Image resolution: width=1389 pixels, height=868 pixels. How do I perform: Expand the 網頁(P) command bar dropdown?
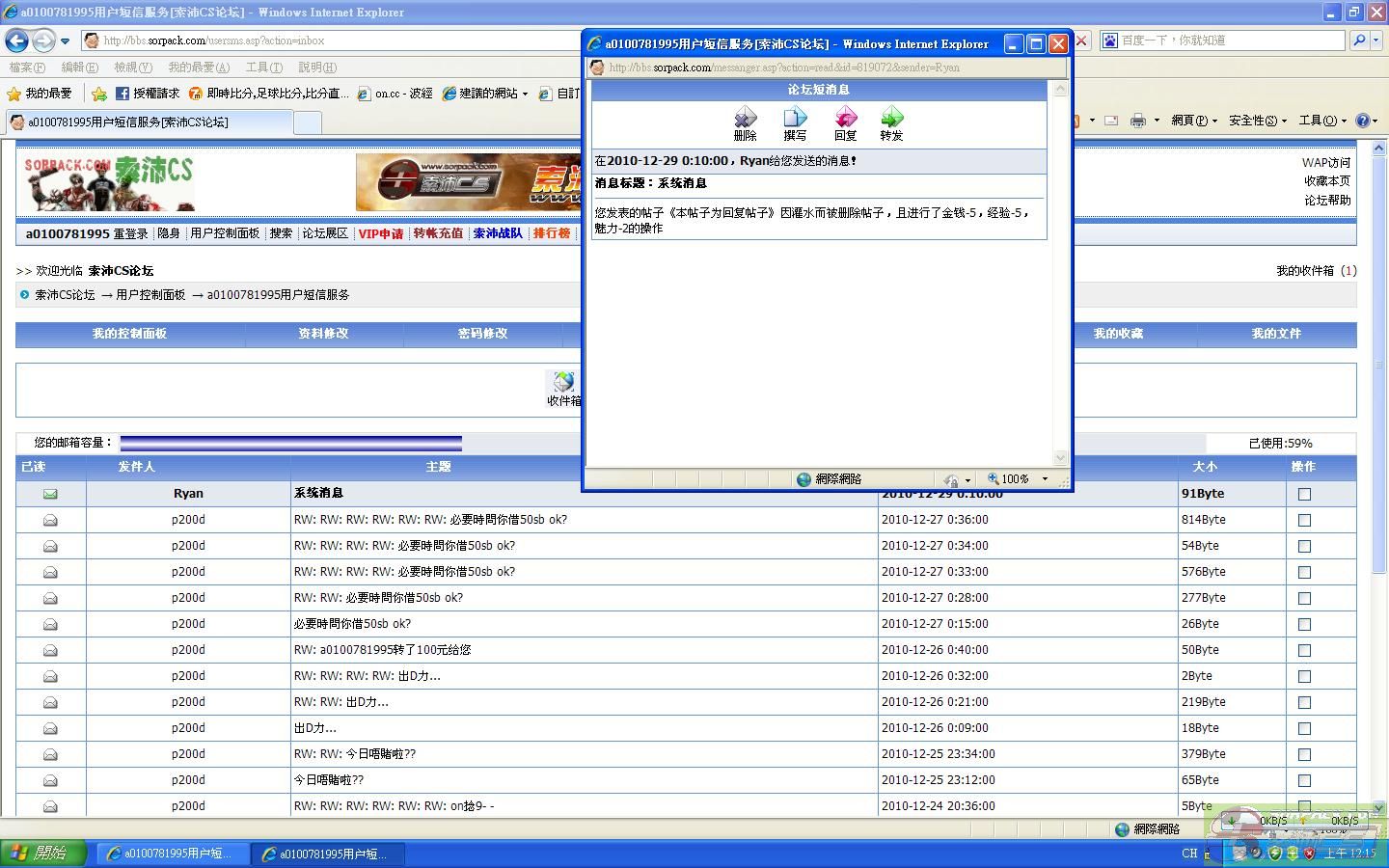point(1193,121)
